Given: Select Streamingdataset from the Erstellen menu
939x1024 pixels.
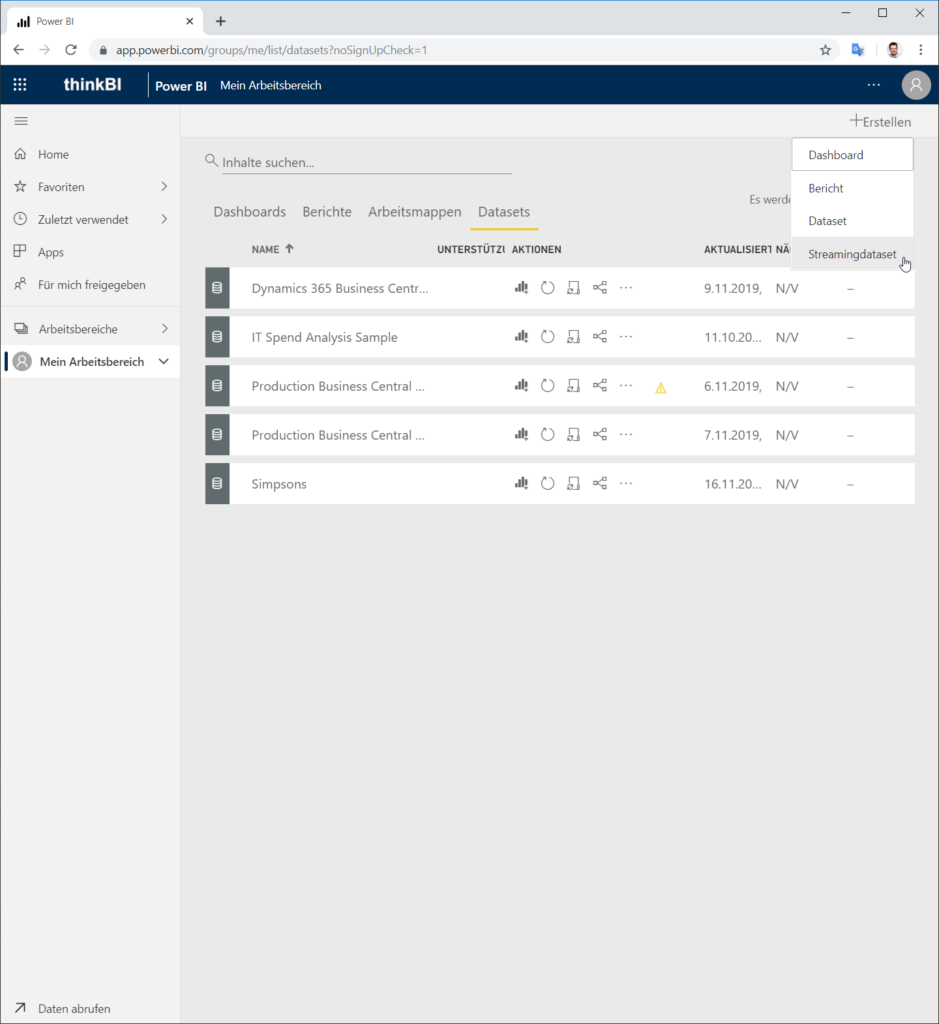Looking at the screenshot, I should [x=852, y=254].
